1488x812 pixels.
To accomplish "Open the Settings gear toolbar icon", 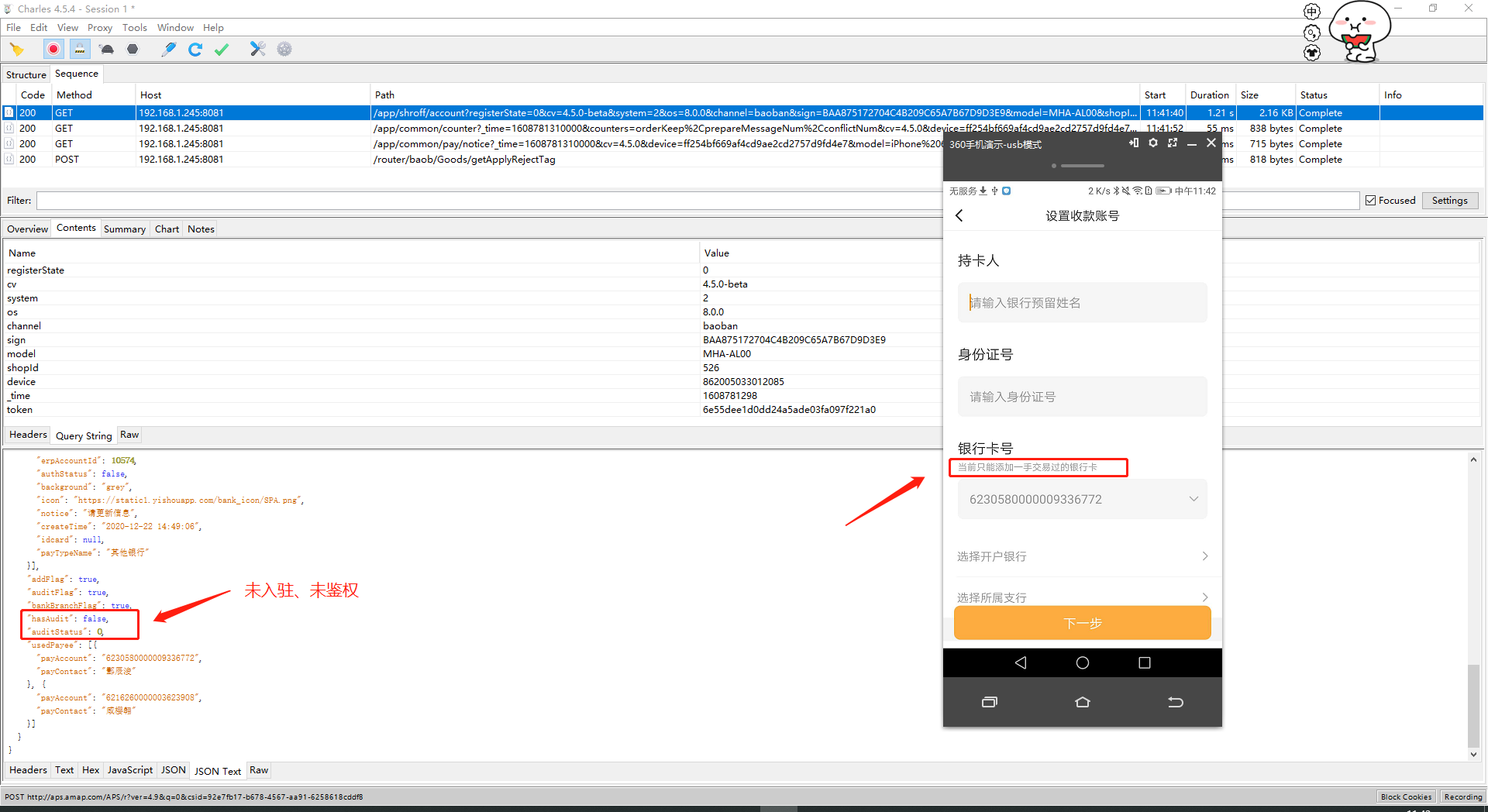I will [284, 50].
